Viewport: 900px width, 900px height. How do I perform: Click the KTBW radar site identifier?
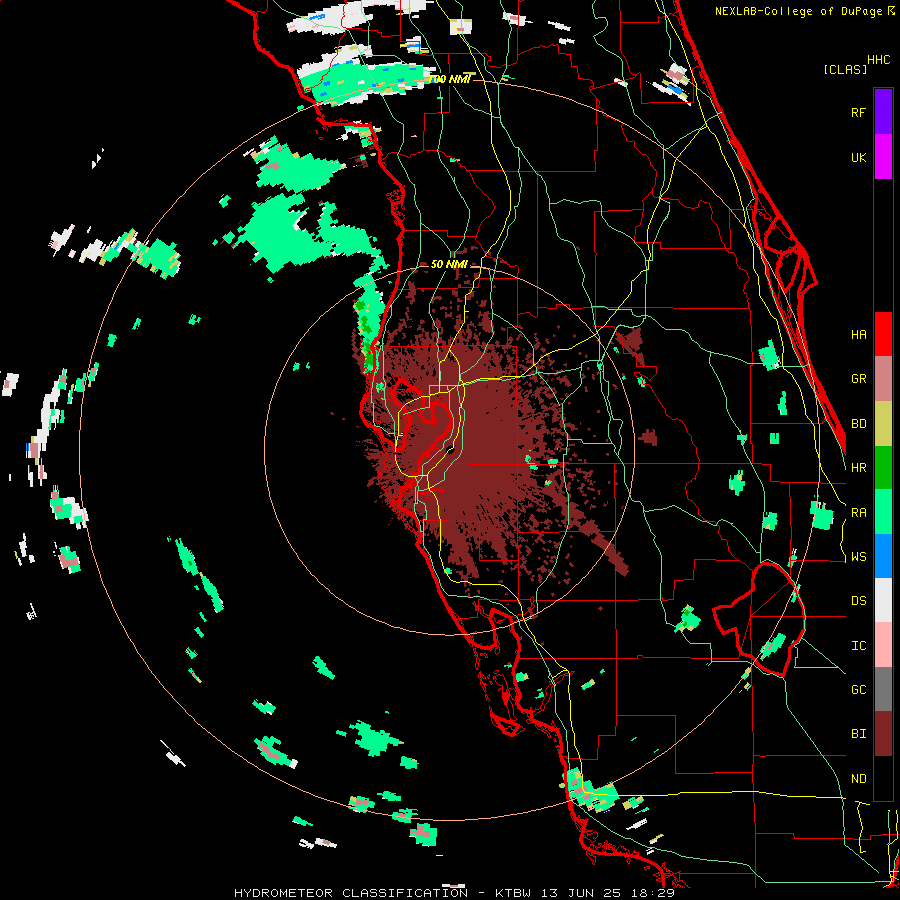(513, 893)
